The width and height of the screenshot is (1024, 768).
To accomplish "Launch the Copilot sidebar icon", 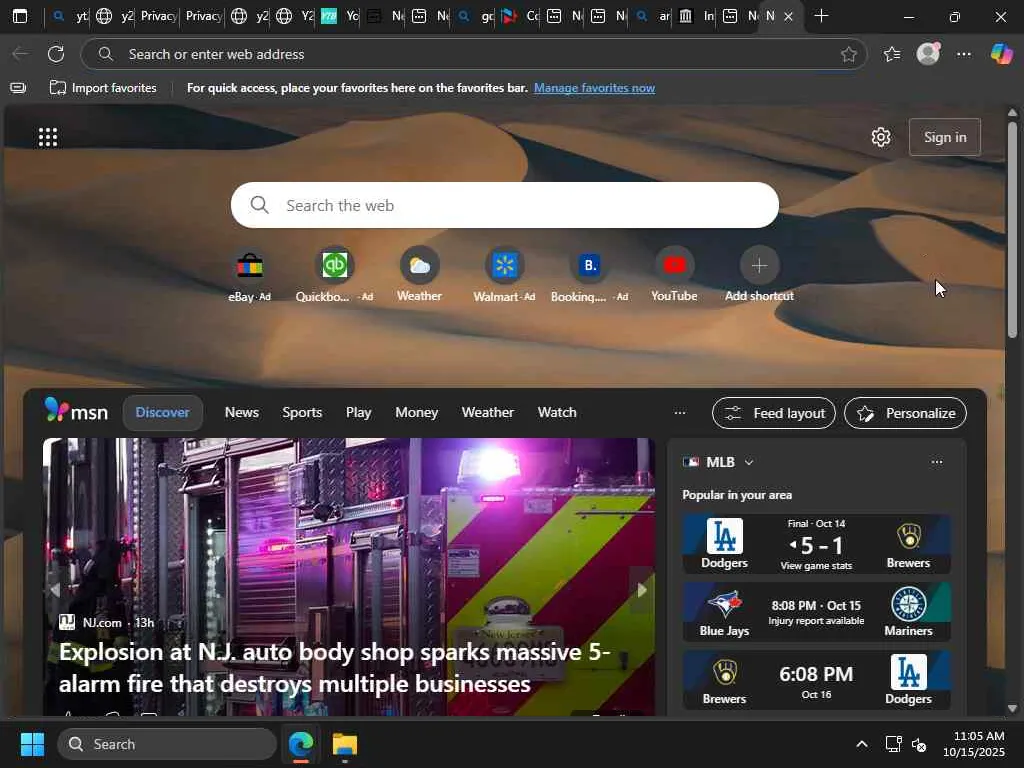I will [x=1001, y=54].
